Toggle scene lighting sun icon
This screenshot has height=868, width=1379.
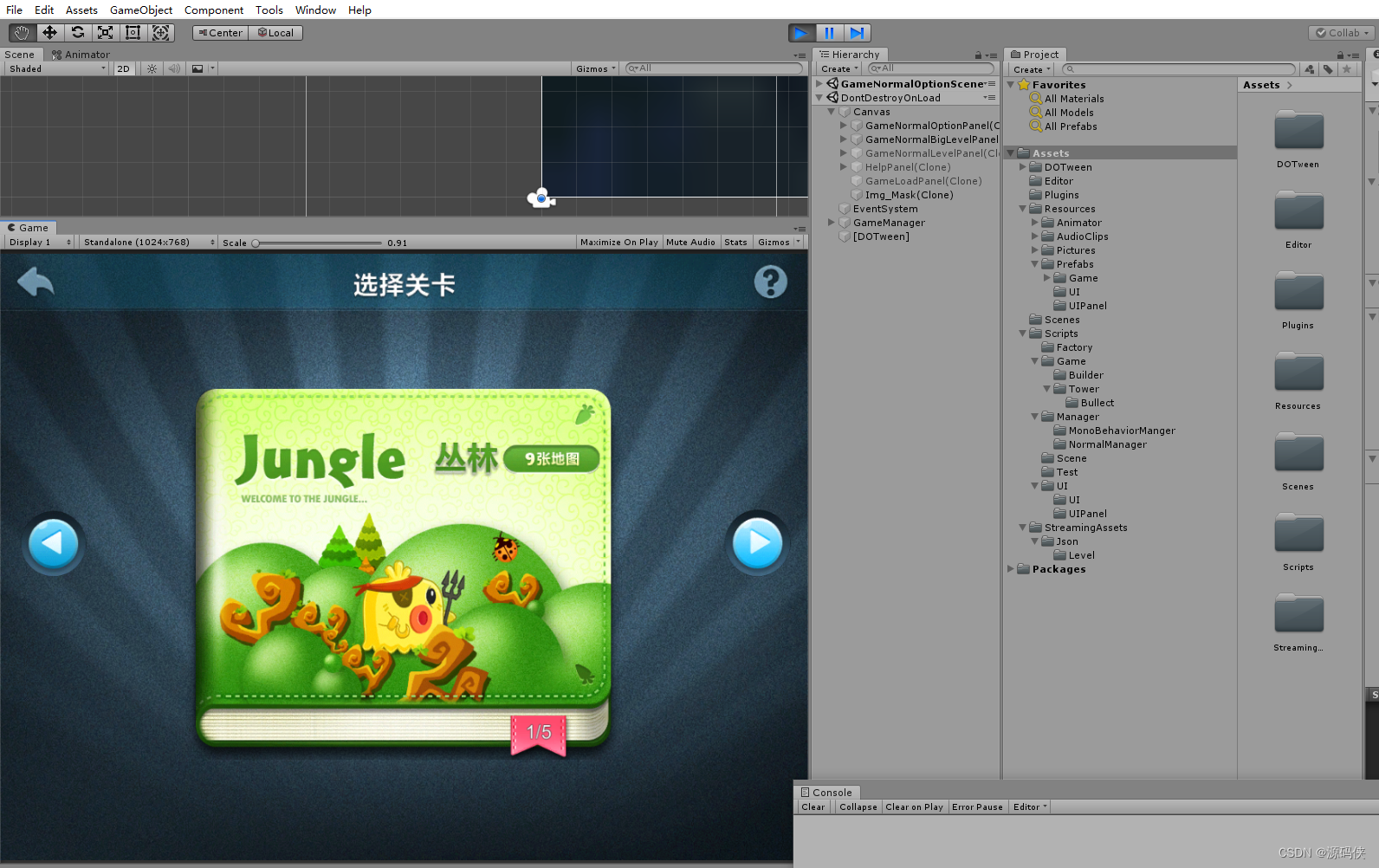152,68
